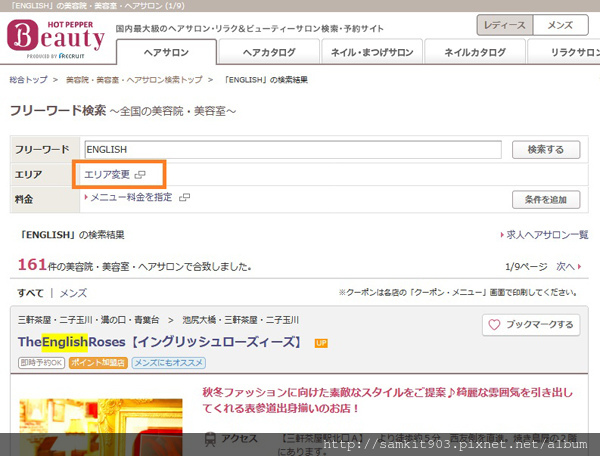Open the メニュー料金を指定 link

coord(129,197)
